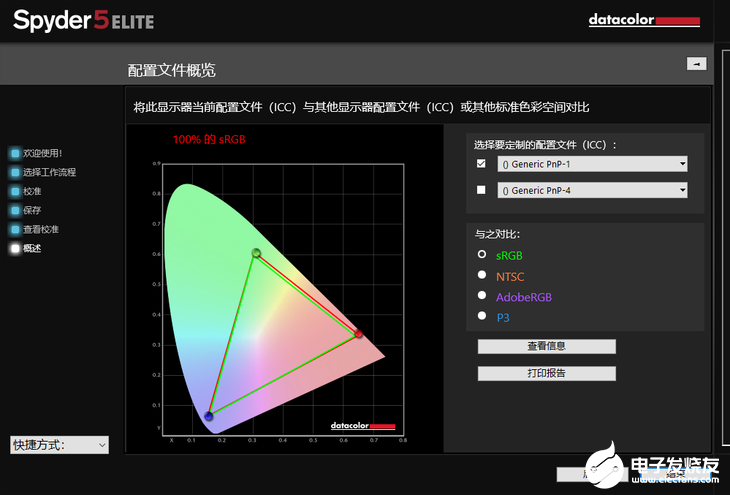Select the 选择工作流程 step indicator
Screen dimensions: 730x495
click(15, 172)
